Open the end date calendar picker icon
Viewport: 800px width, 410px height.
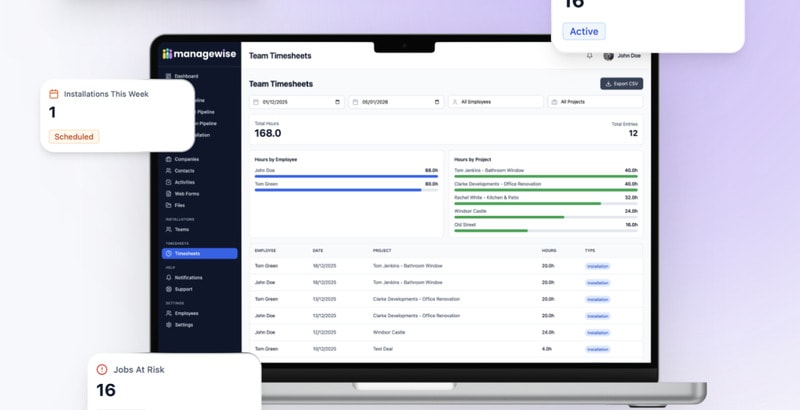[437, 102]
